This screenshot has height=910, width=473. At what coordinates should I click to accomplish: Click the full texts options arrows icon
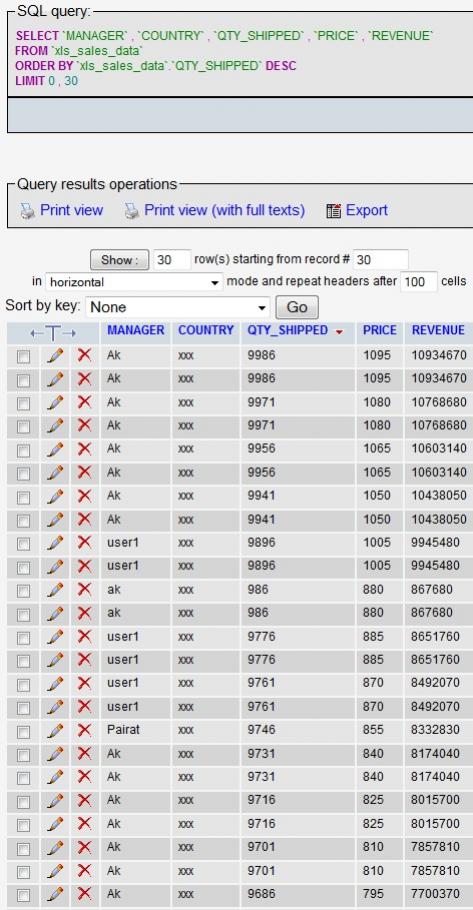click(53, 333)
